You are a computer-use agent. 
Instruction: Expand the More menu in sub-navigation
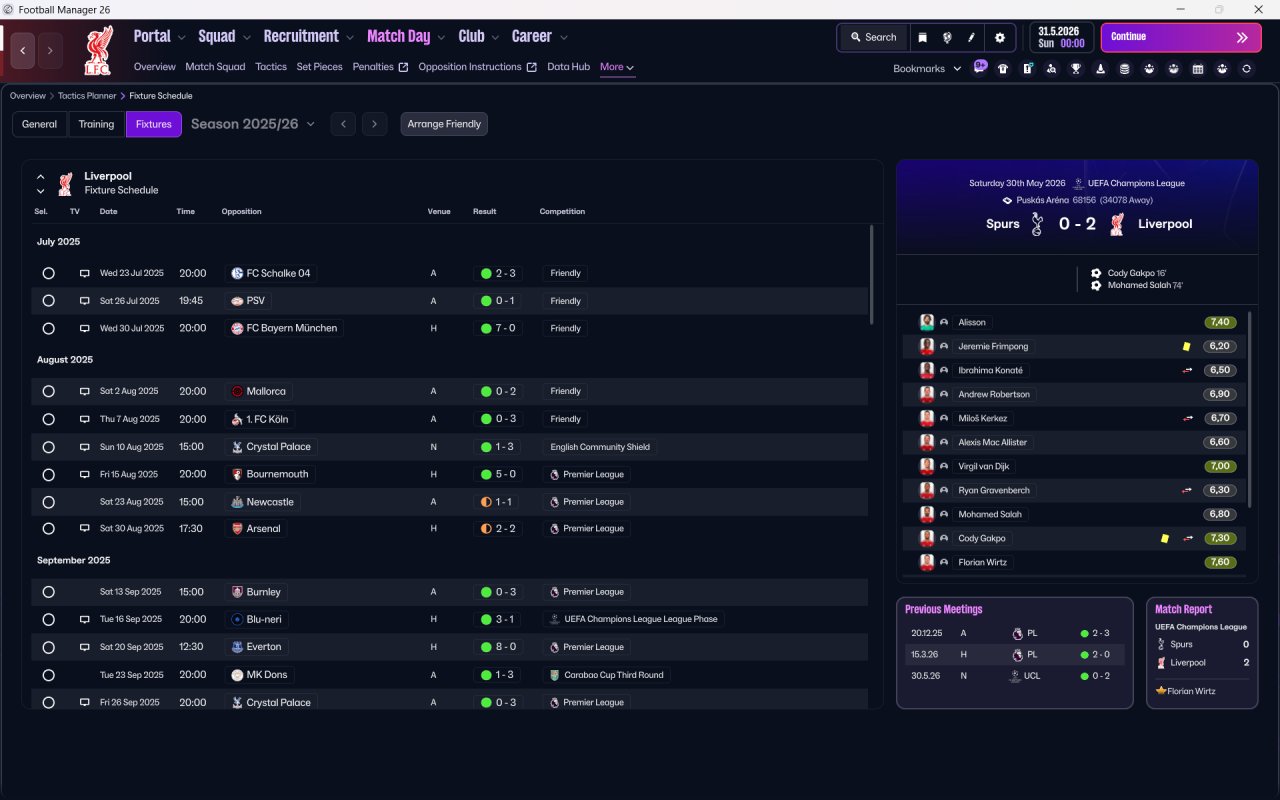click(x=617, y=67)
